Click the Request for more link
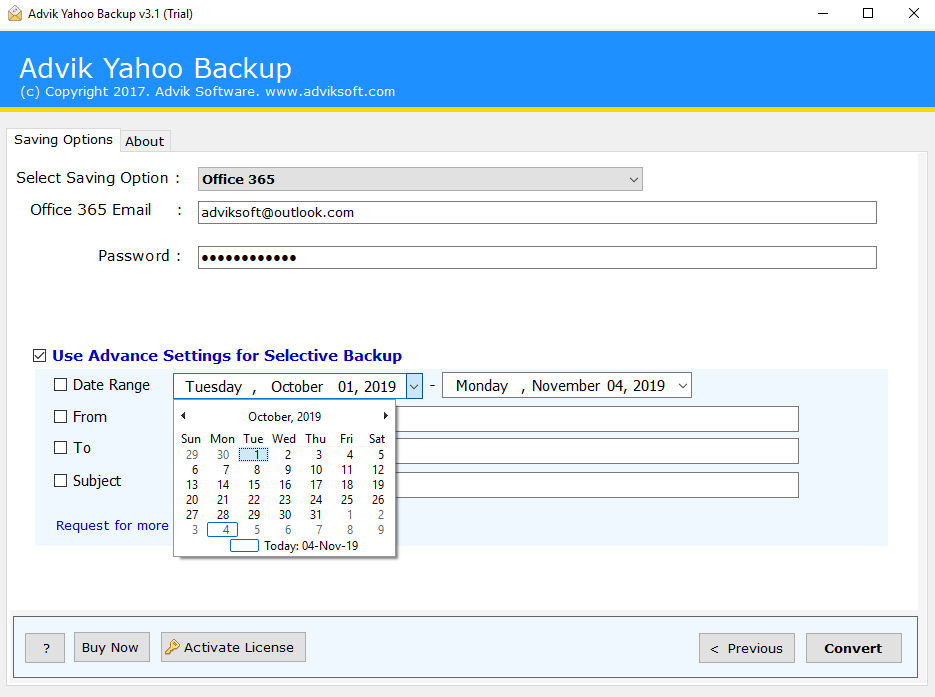The height and width of the screenshot is (697, 935). point(111,525)
